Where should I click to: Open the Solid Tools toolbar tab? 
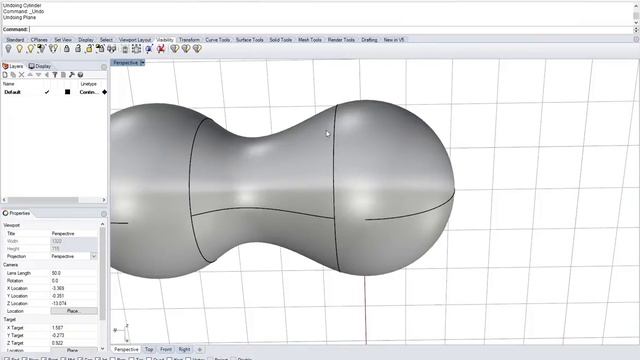point(280,40)
